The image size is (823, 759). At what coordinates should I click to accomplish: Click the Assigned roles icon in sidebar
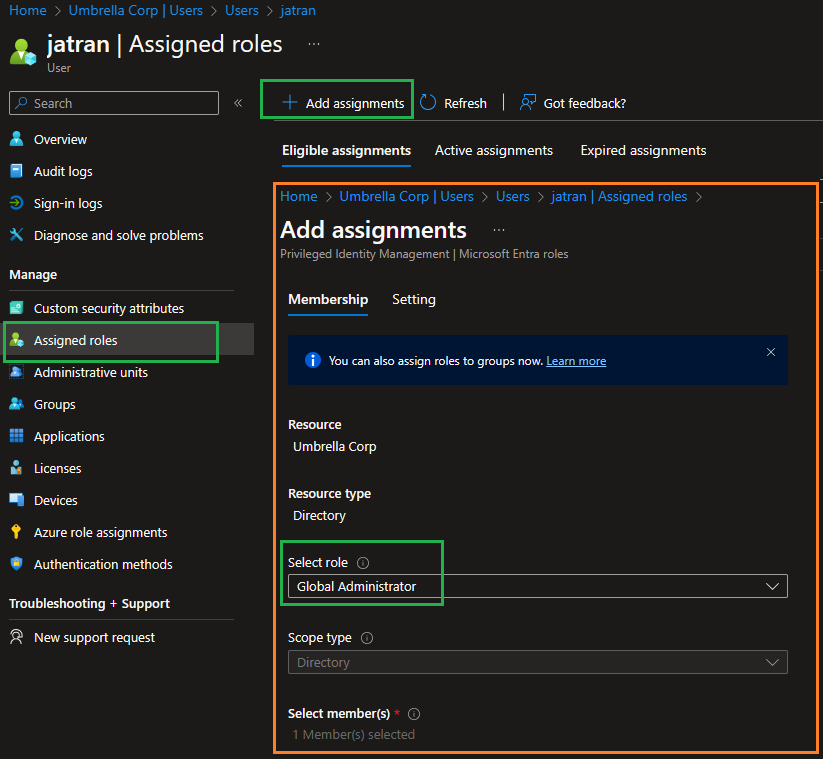point(16,340)
